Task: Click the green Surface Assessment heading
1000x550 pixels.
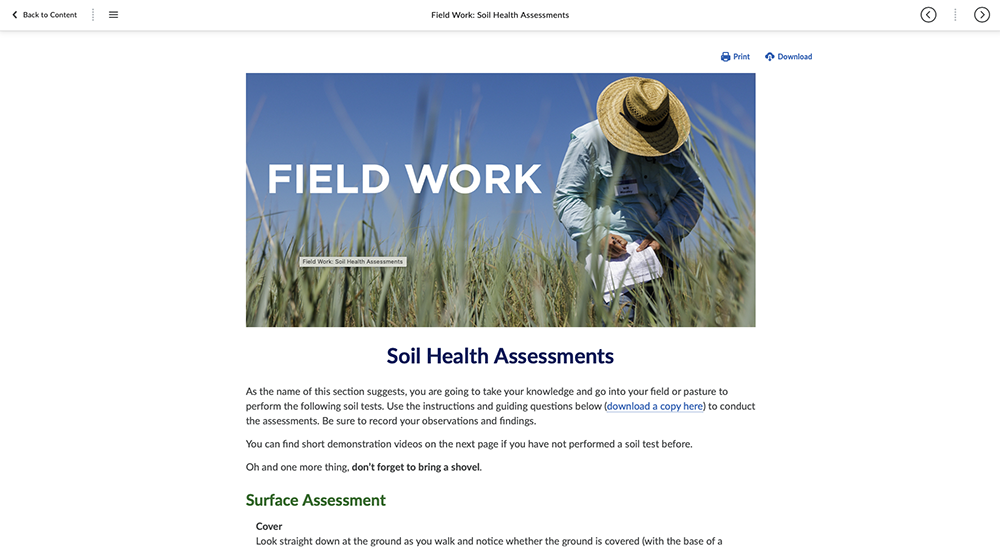Action: (315, 500)
